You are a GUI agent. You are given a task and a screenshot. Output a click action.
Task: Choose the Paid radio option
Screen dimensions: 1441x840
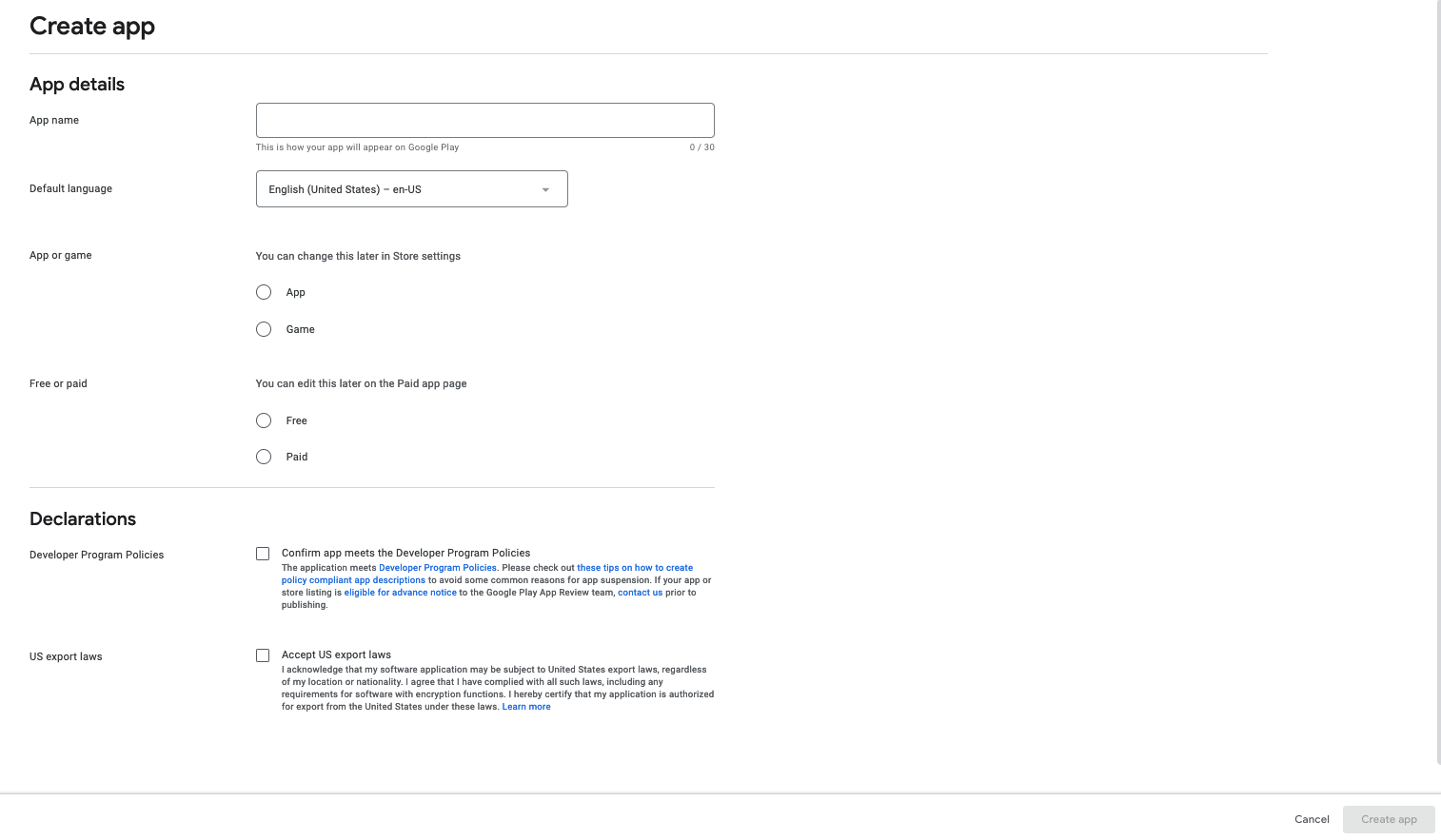pos(264,457)
